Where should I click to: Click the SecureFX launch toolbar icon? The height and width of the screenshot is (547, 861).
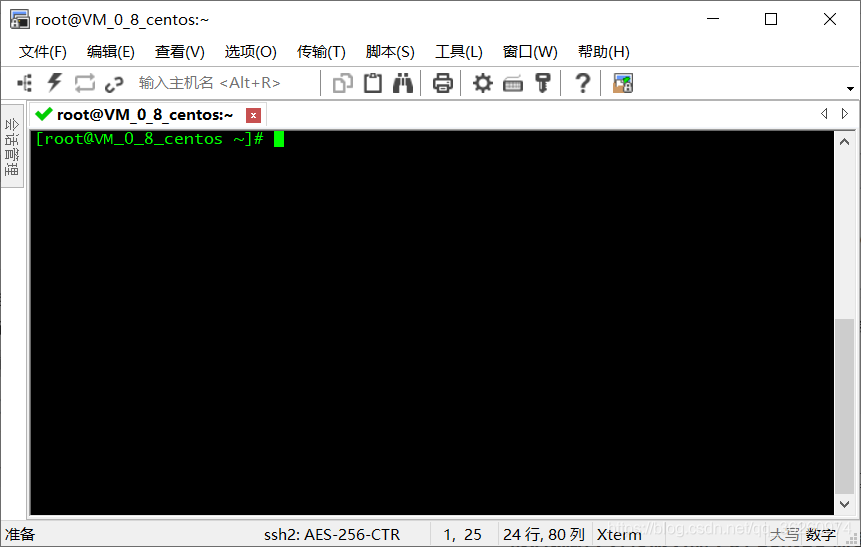click(x=623, y=83)
